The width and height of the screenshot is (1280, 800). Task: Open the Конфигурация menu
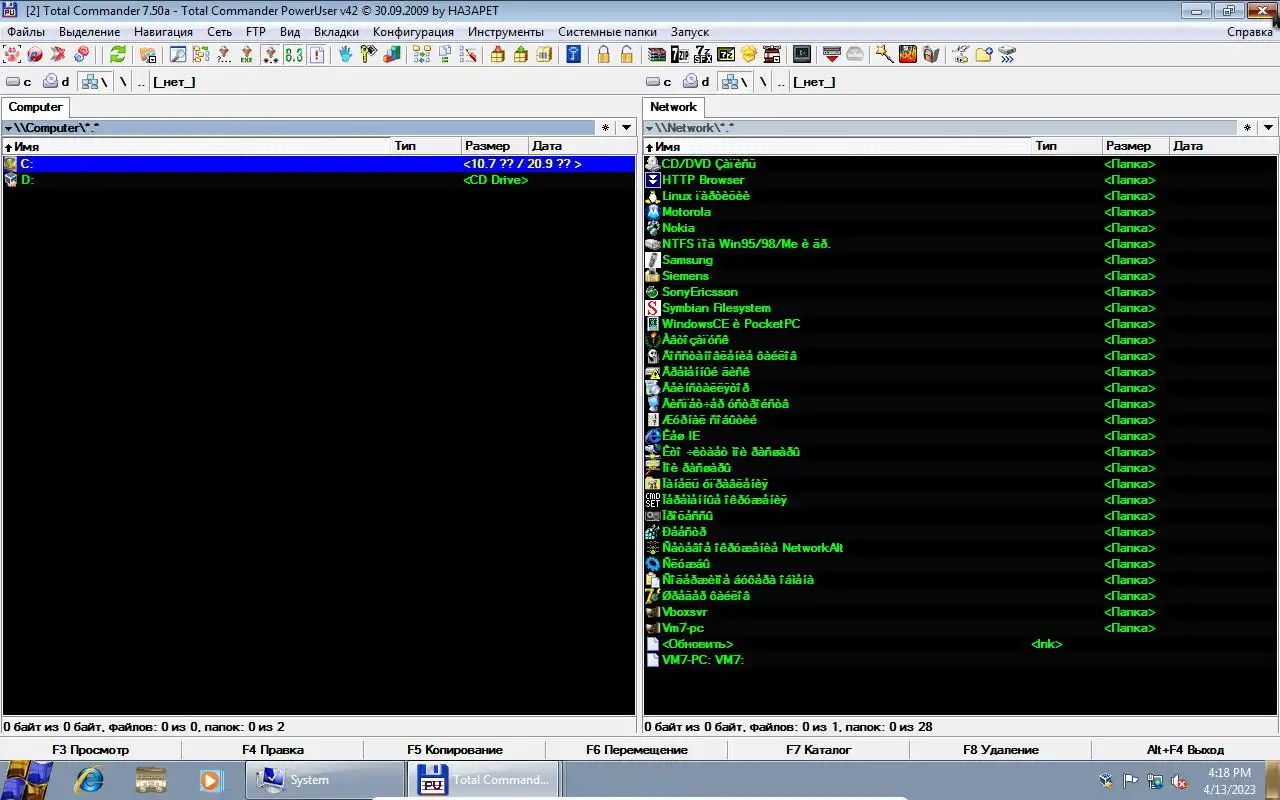(x=413, y=32)
